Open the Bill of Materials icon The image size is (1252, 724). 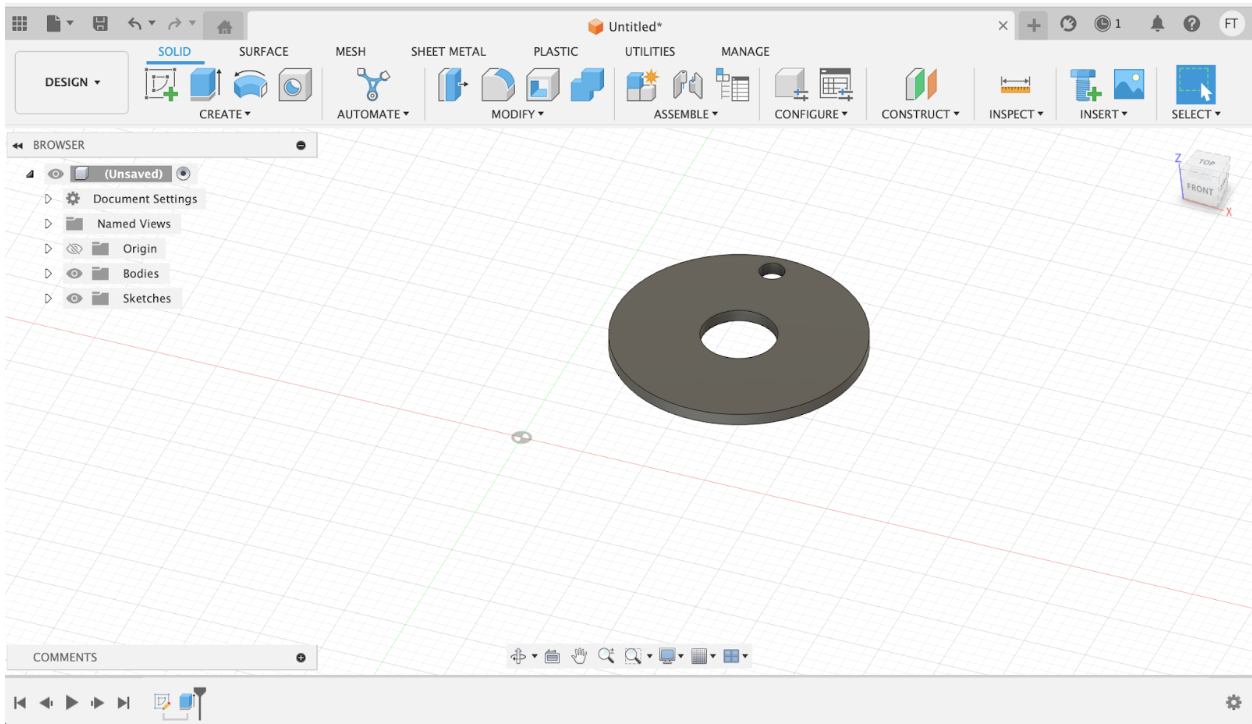tap(733, 85)
